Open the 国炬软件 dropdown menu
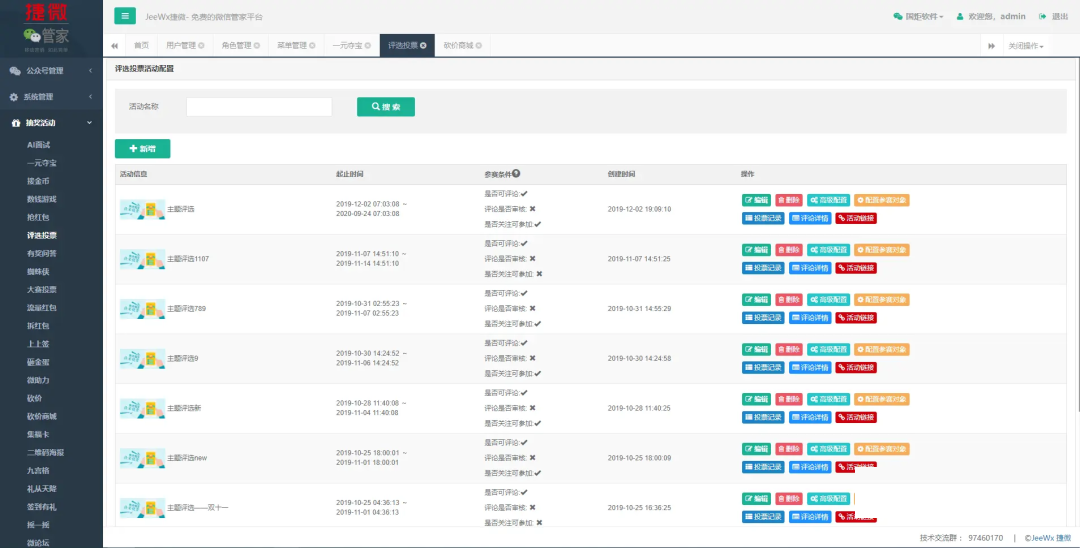This screenshot has width=1080, height=548. (918, 17)
